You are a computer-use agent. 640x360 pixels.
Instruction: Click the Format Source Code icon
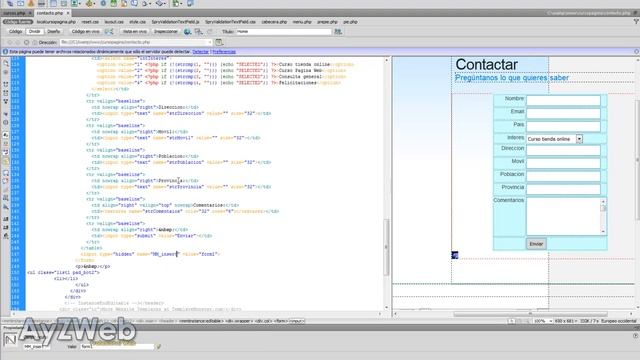click(x=6, y=236)
